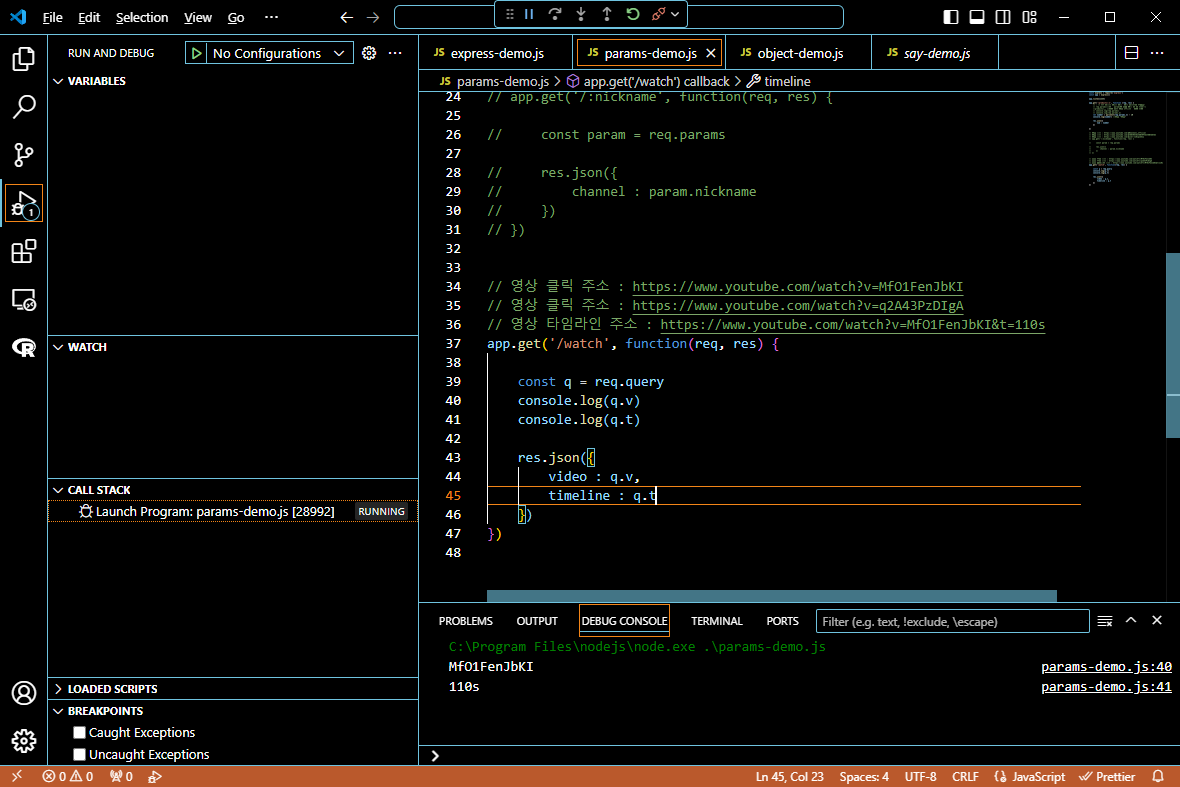Close the params-demo.js tab
The height and width of the screenshot is (787, 1180).
(x=710, y=53)
